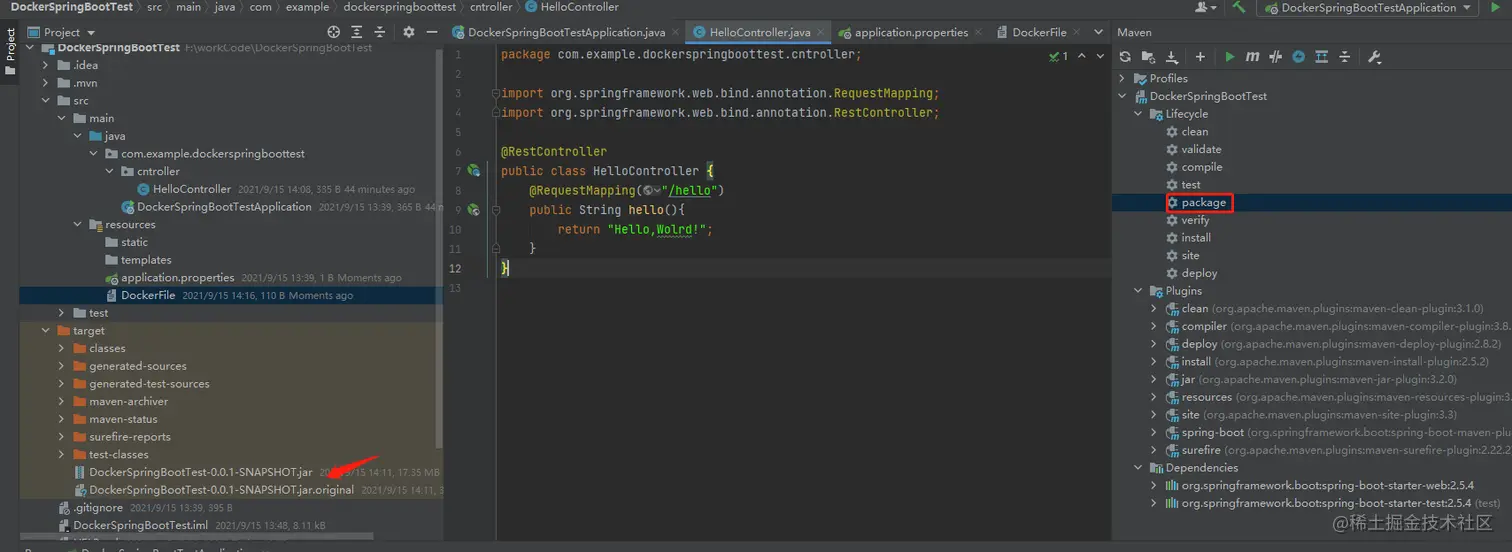Image resolution: width=1512 pixels, height=552 pixels.
Task: Collapse the Maven Lifecycle node
Action: 1138,114
